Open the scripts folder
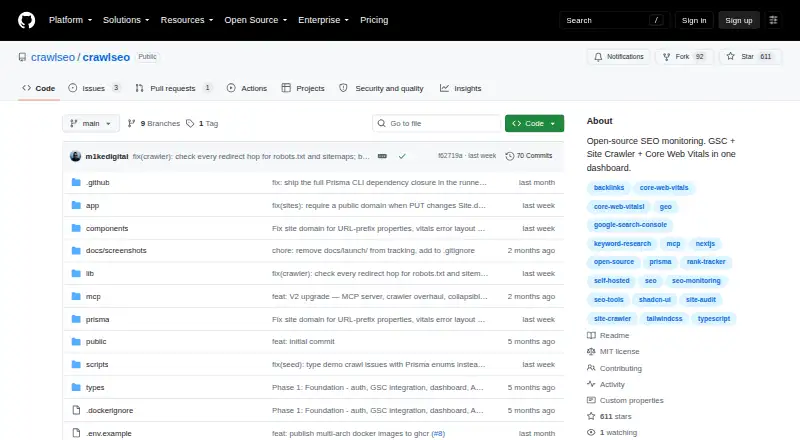The image size is (800, 440). [97, 364]
